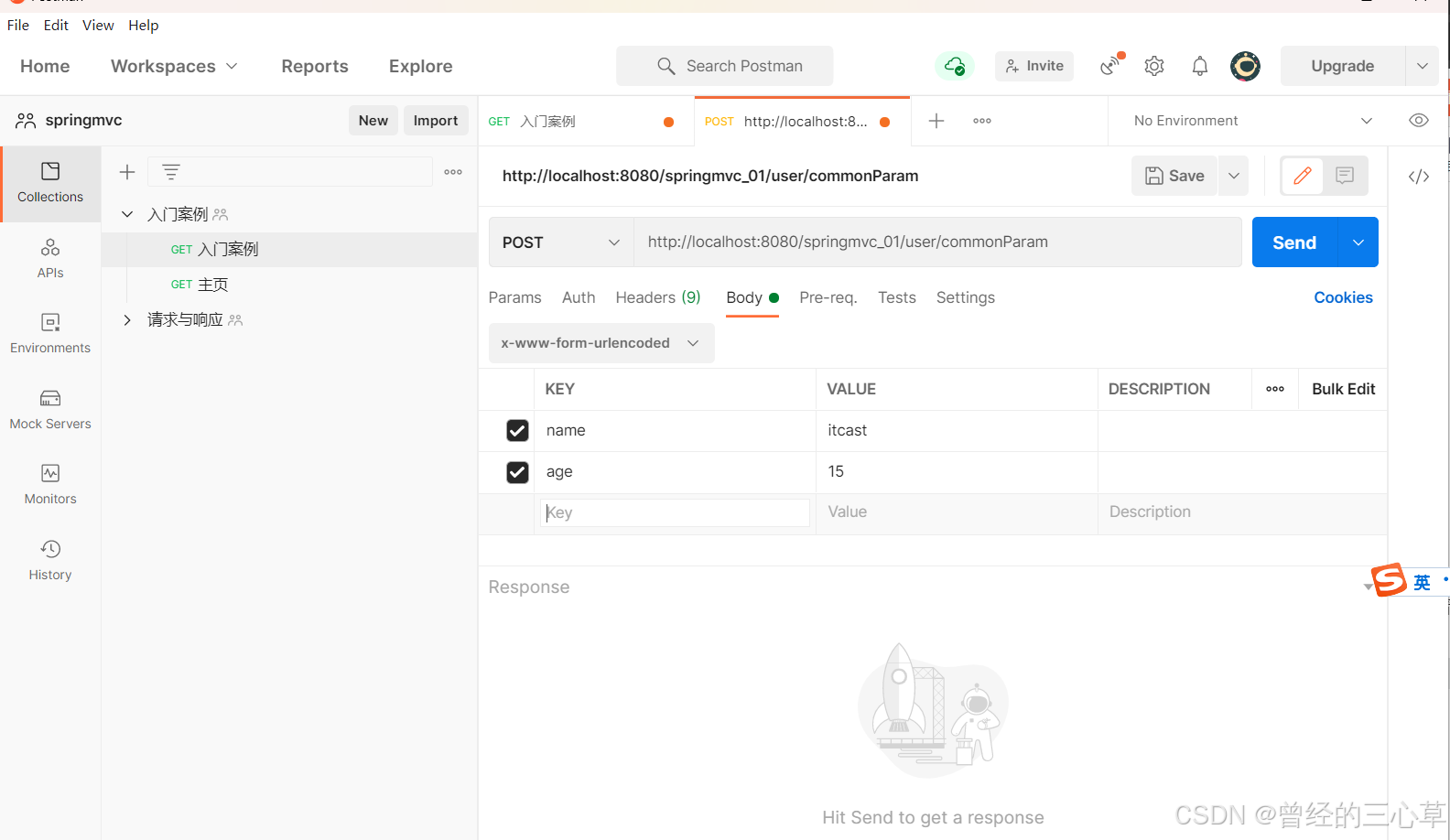Viewport: 1450px width, 840px height.
Task: Open the Mock Servers sidebar panel
Action: (50, 410)
